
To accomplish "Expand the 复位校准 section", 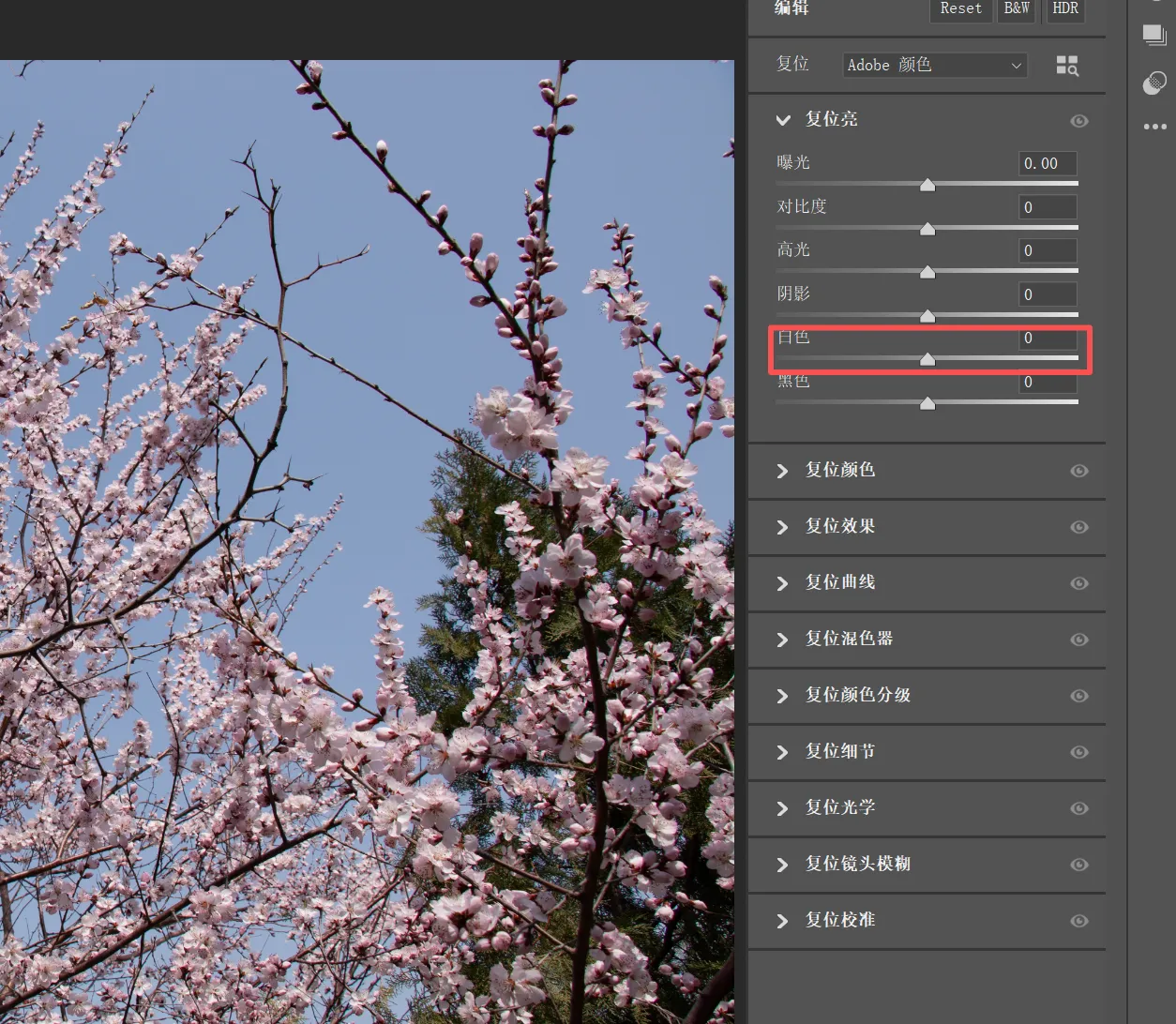I will click(x=783, y=921).
